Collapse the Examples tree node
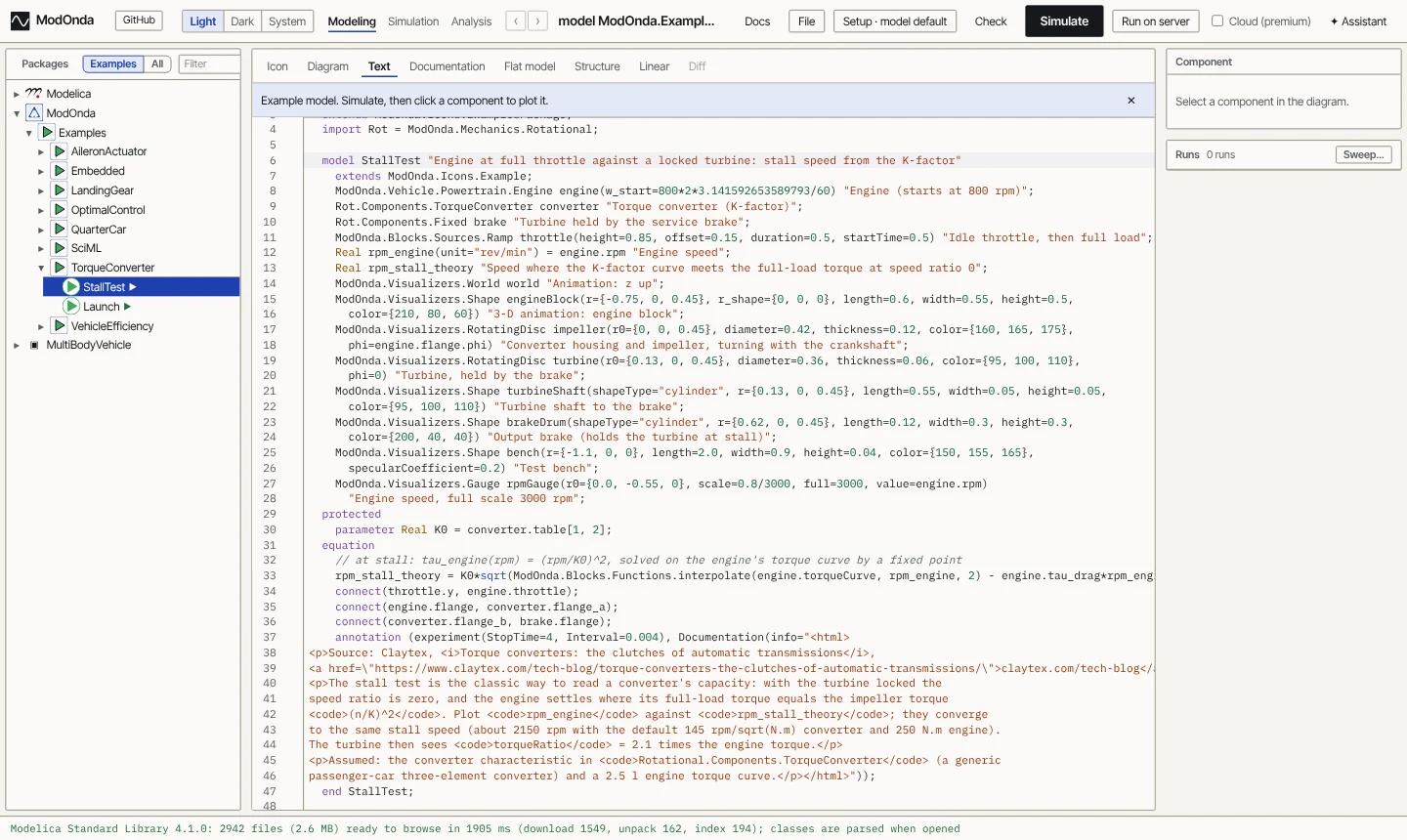Viewport: 1407px width, 840px height. pyautogui.click(x=29, y=133)
